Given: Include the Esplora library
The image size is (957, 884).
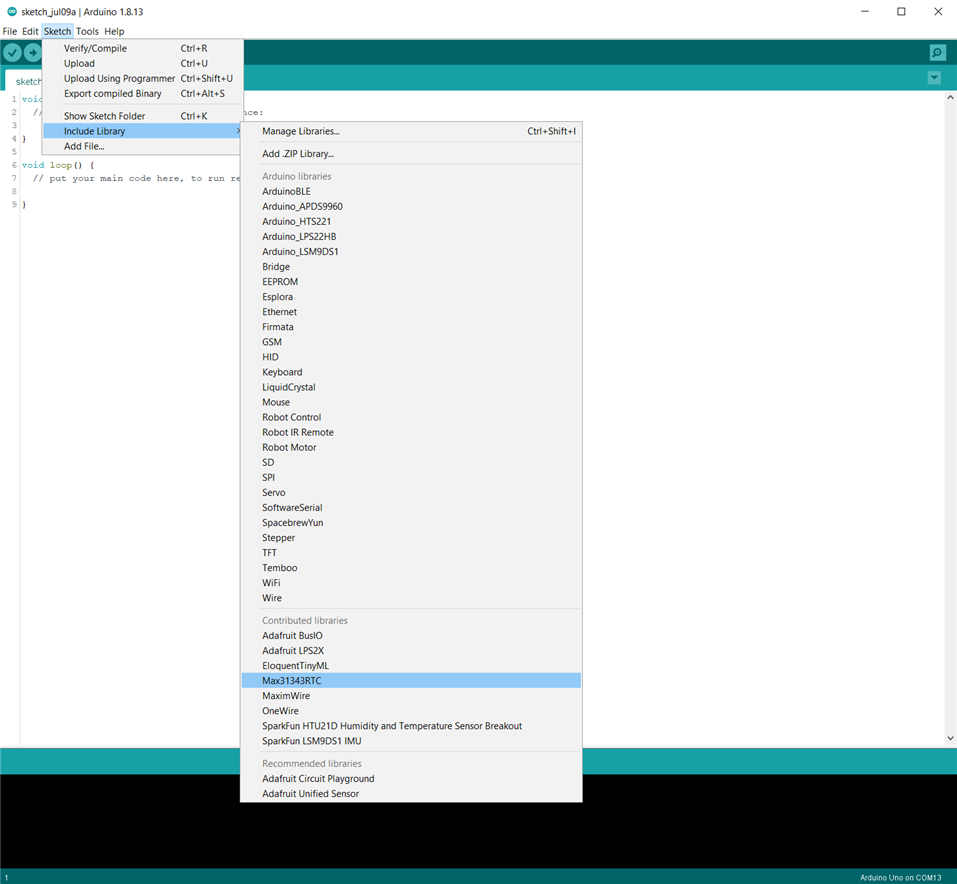Looking at the screenshot, I should 411,297.
